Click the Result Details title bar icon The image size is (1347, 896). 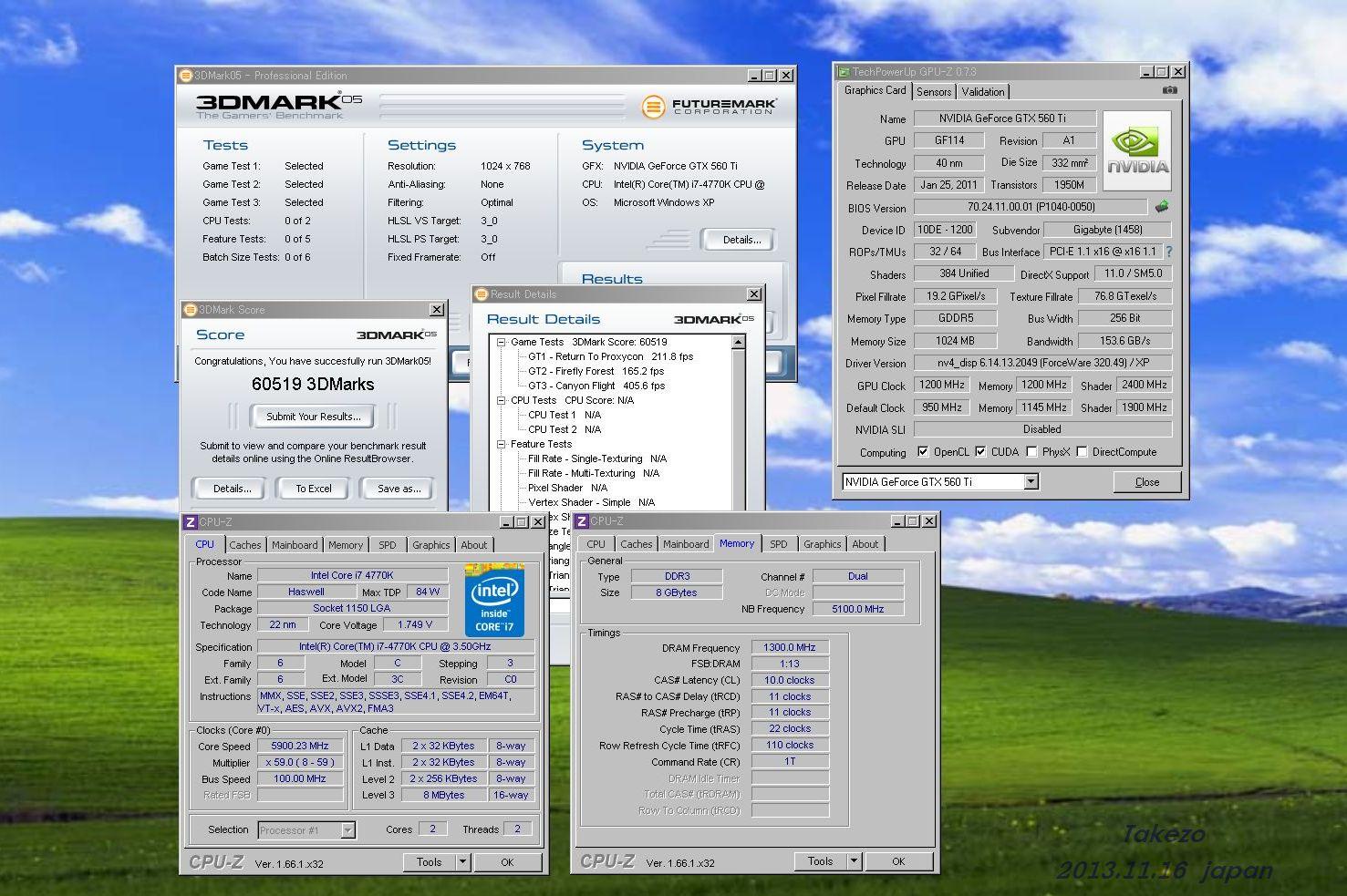(482, 294)
